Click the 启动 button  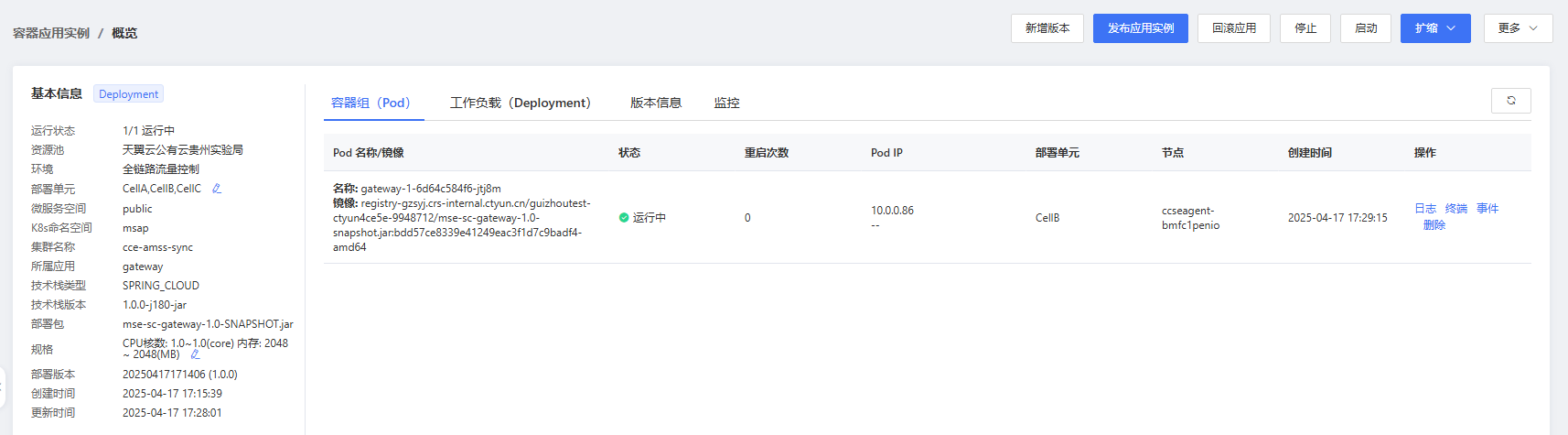(1365, 28)
